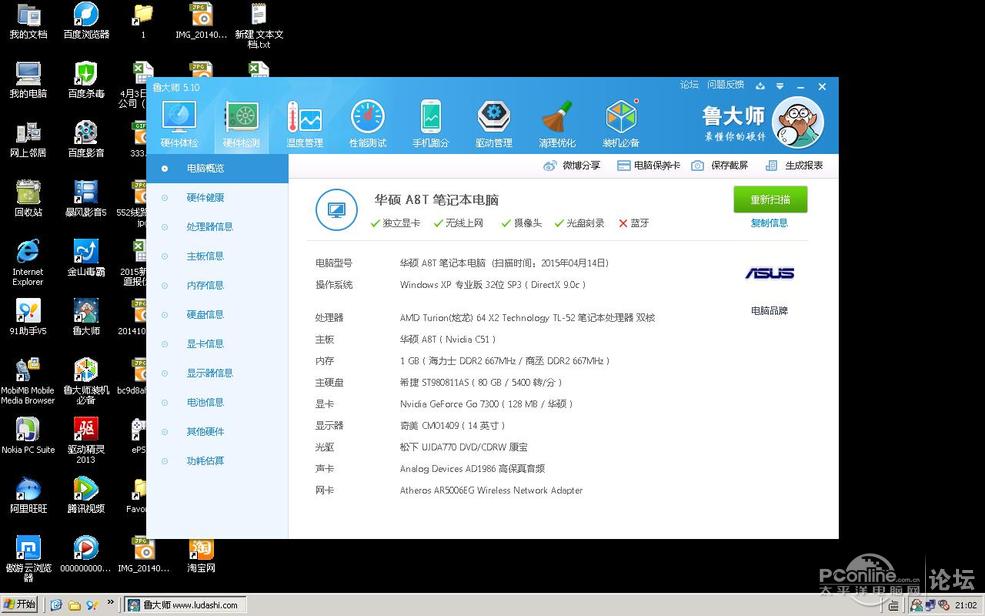
Task: Open 暴风影音5 desktop shortcut
Action: pos(86,198)
